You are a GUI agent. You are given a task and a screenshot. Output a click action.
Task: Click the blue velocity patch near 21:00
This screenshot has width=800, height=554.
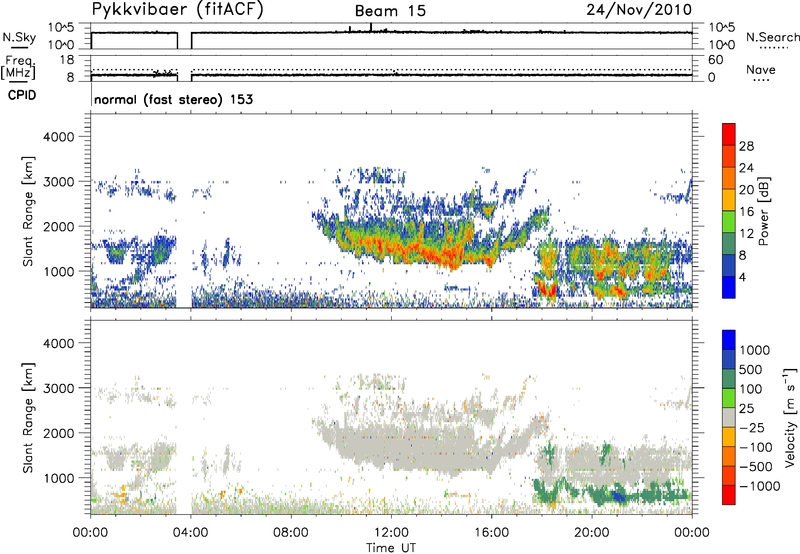618,495
